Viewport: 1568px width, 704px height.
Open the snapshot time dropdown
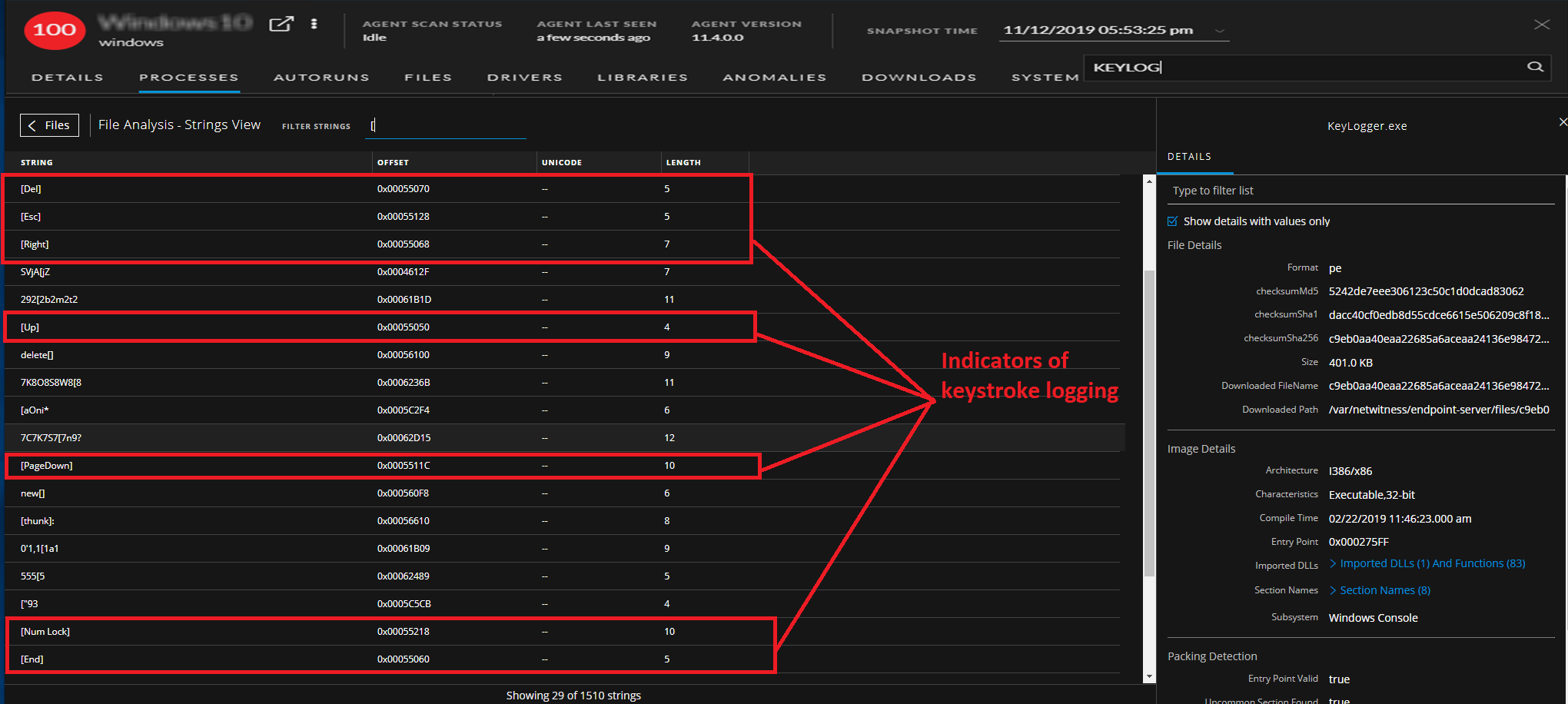point(1219,31)
